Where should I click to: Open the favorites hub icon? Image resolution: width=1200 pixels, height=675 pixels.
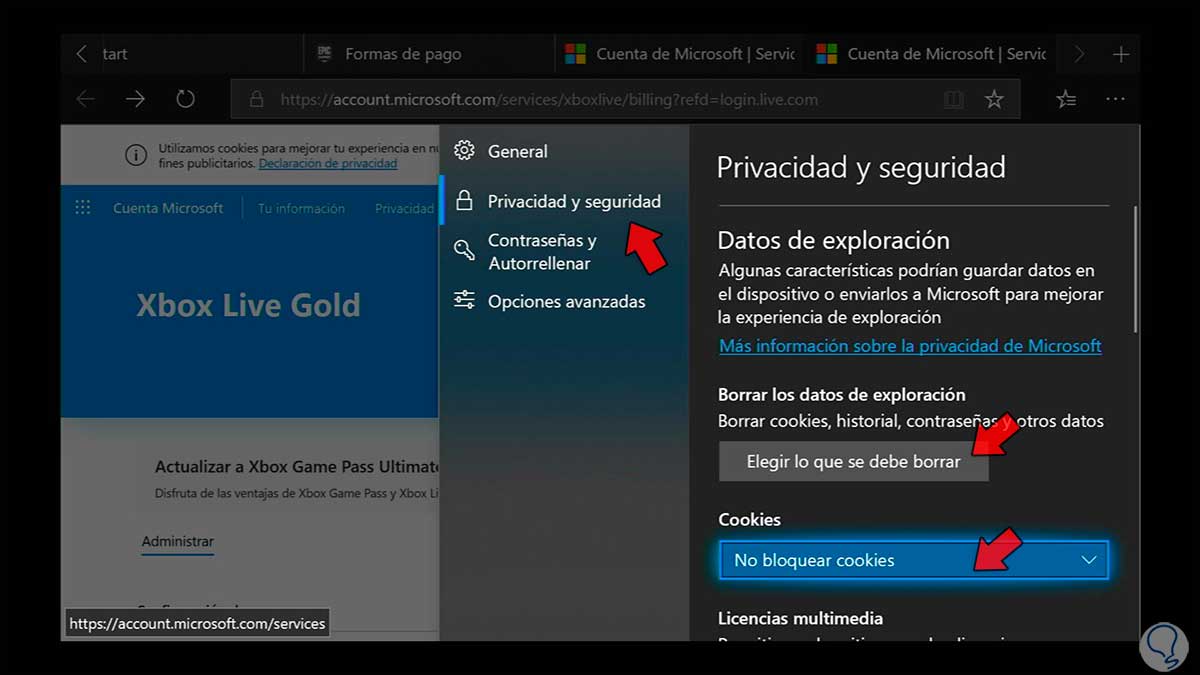click(x=1066, y=99)
